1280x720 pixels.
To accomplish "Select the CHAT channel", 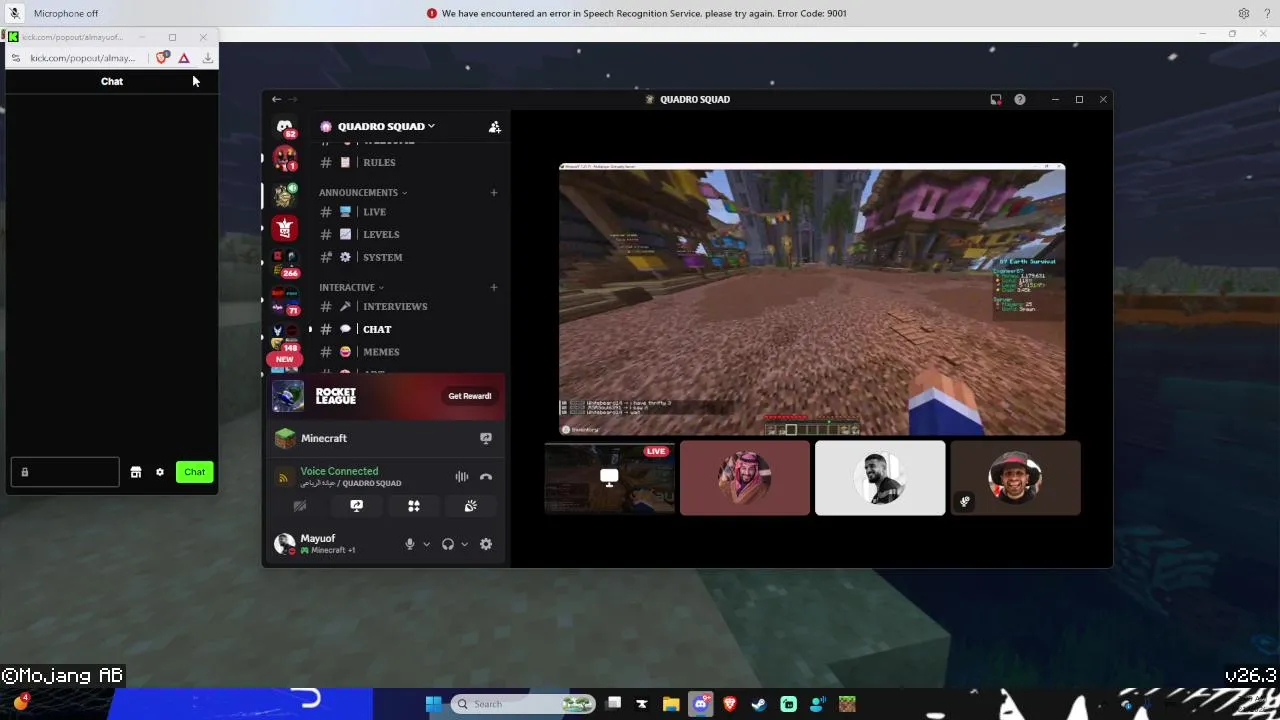I will 377,329.
